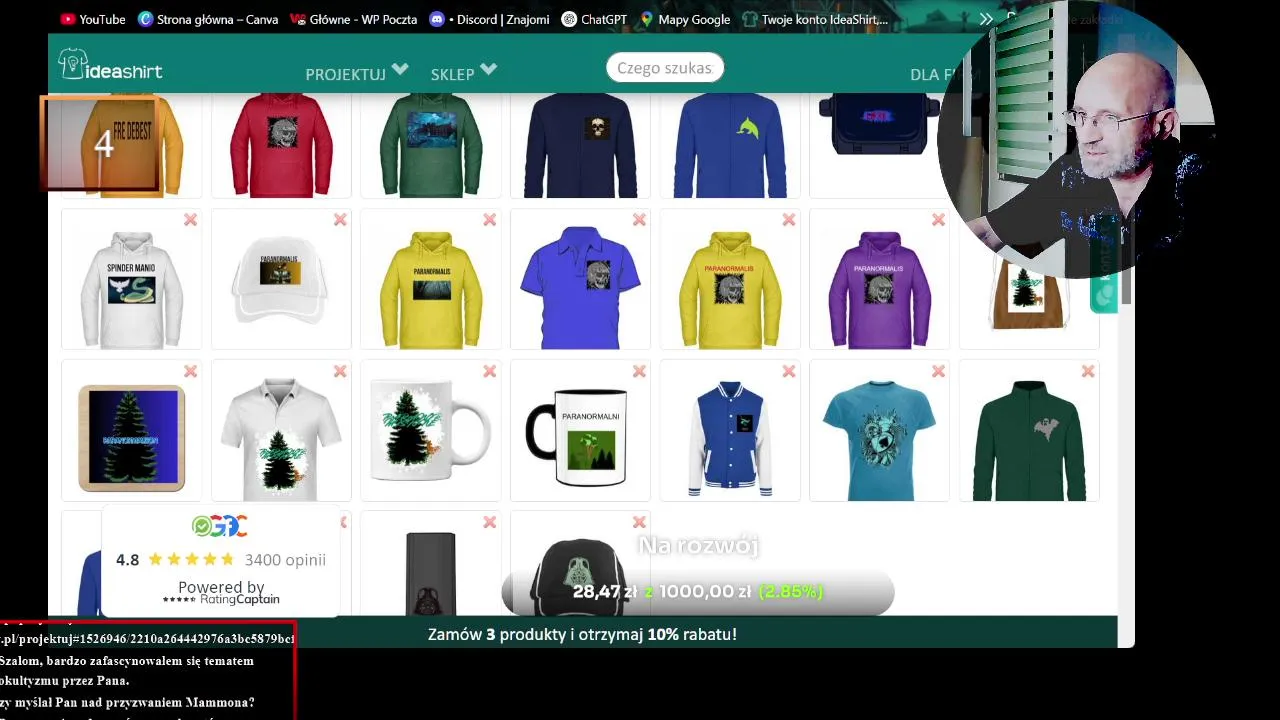This screenshot has width=1280, height=720.
Task: Expand the SKLEP menu
Action: point(464,73)
